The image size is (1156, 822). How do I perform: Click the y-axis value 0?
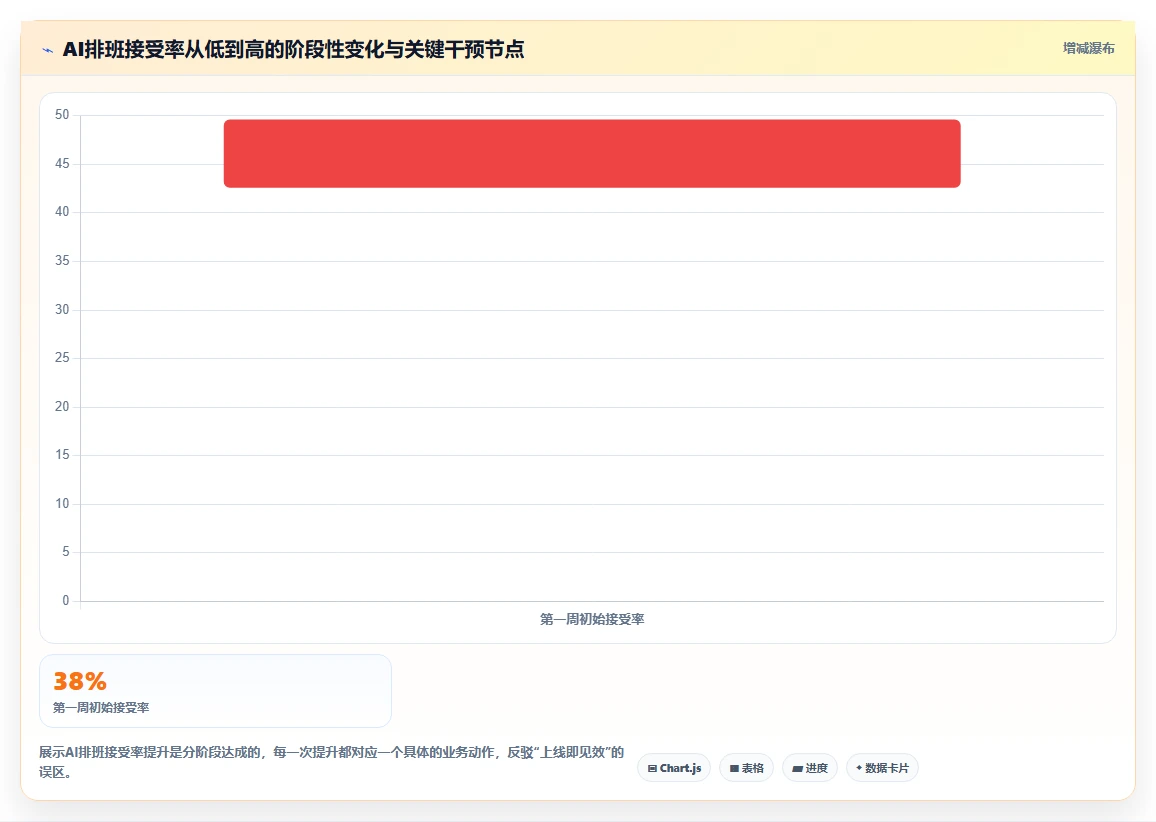66,600
